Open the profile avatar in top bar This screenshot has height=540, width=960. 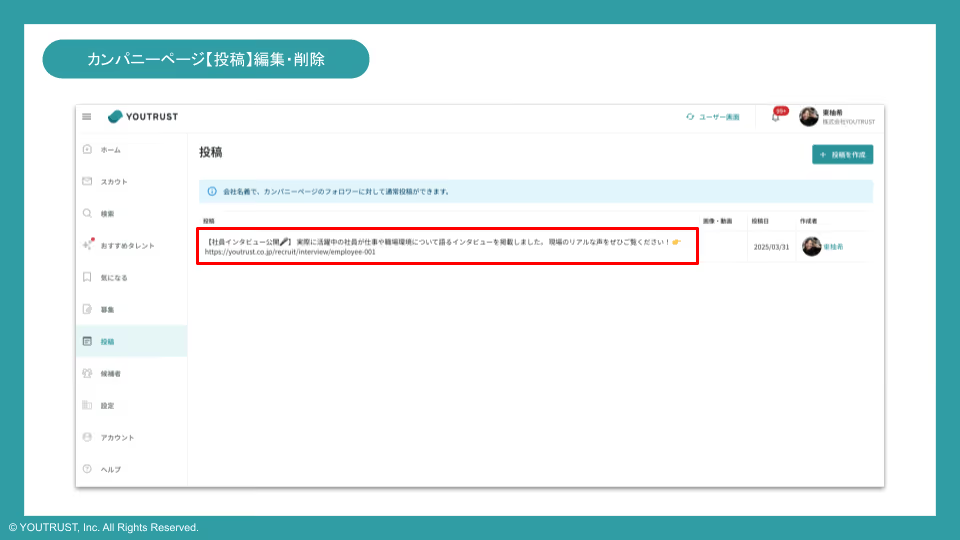808,117
